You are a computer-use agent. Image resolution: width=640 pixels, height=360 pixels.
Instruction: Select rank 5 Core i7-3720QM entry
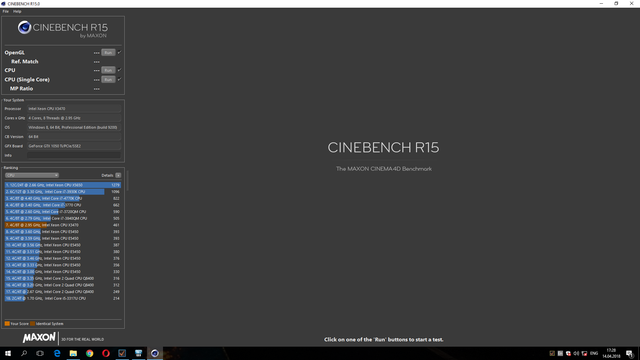(x=63, y=211)
